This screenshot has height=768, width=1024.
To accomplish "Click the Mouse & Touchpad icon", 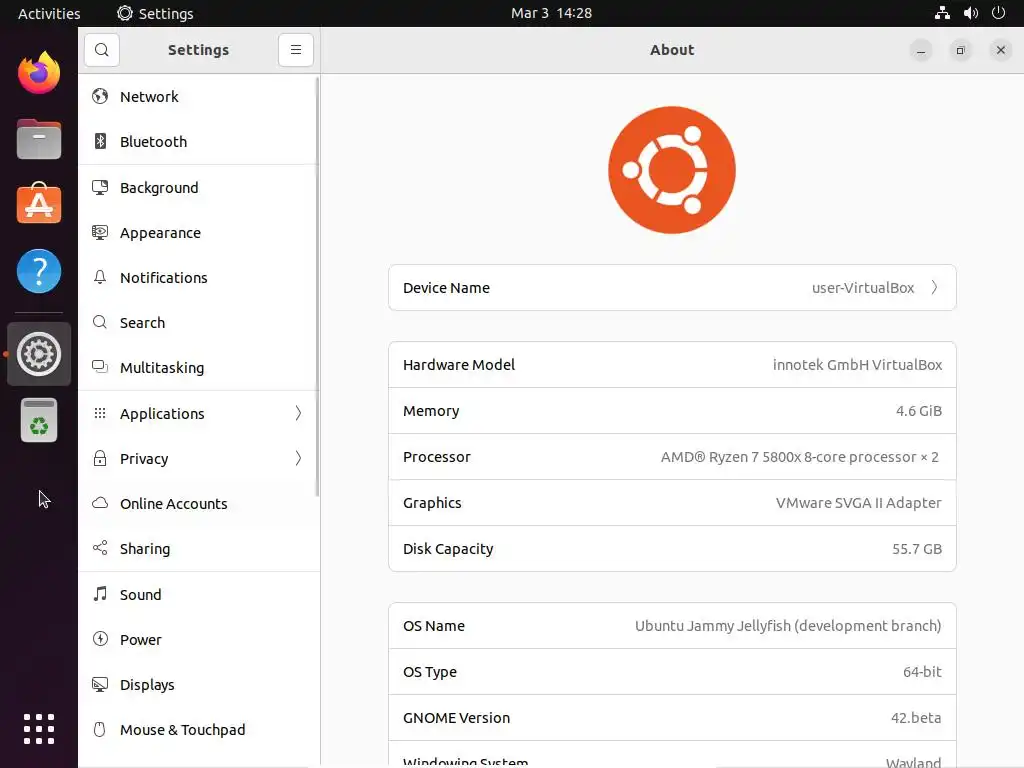I will pos(100,729).
